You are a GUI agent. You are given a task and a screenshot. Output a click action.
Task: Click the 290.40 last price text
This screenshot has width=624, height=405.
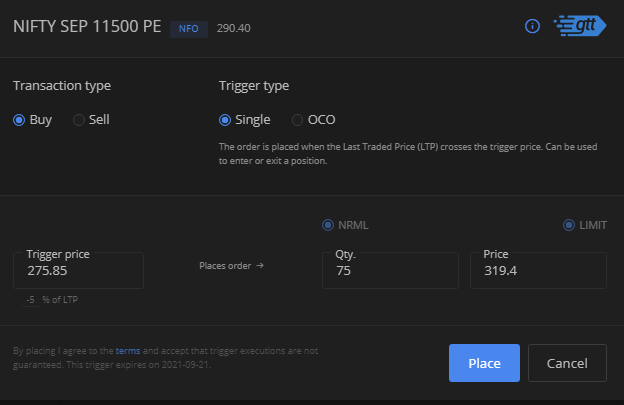coord(234,28)
